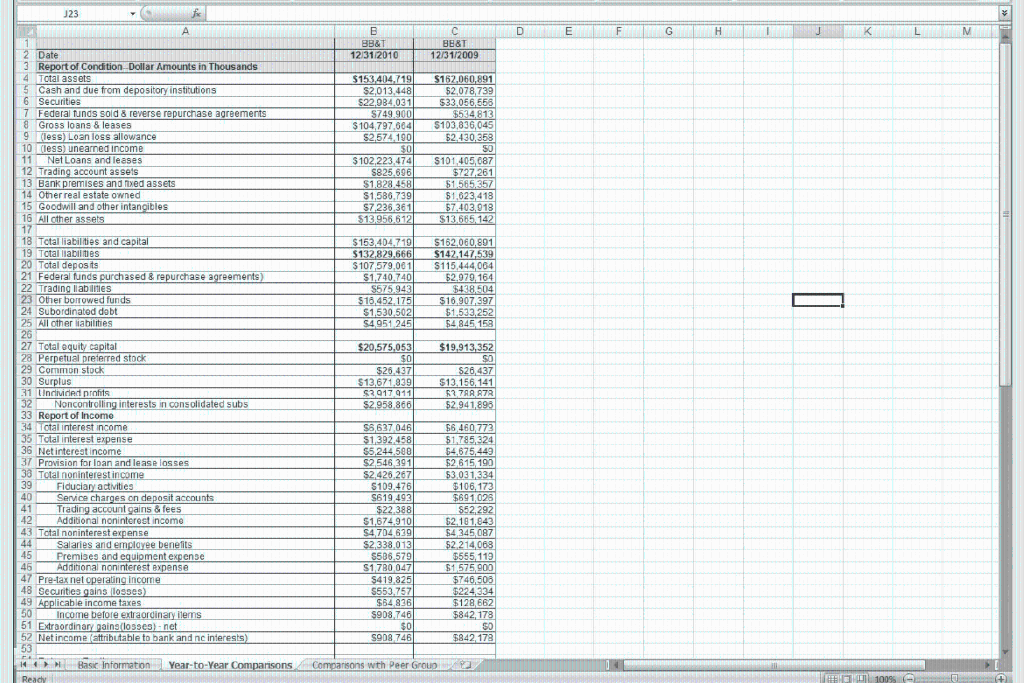Screen dimensions: 1024x683
Task: Click 'Total equity capital' label
Action: coord(77,347)
